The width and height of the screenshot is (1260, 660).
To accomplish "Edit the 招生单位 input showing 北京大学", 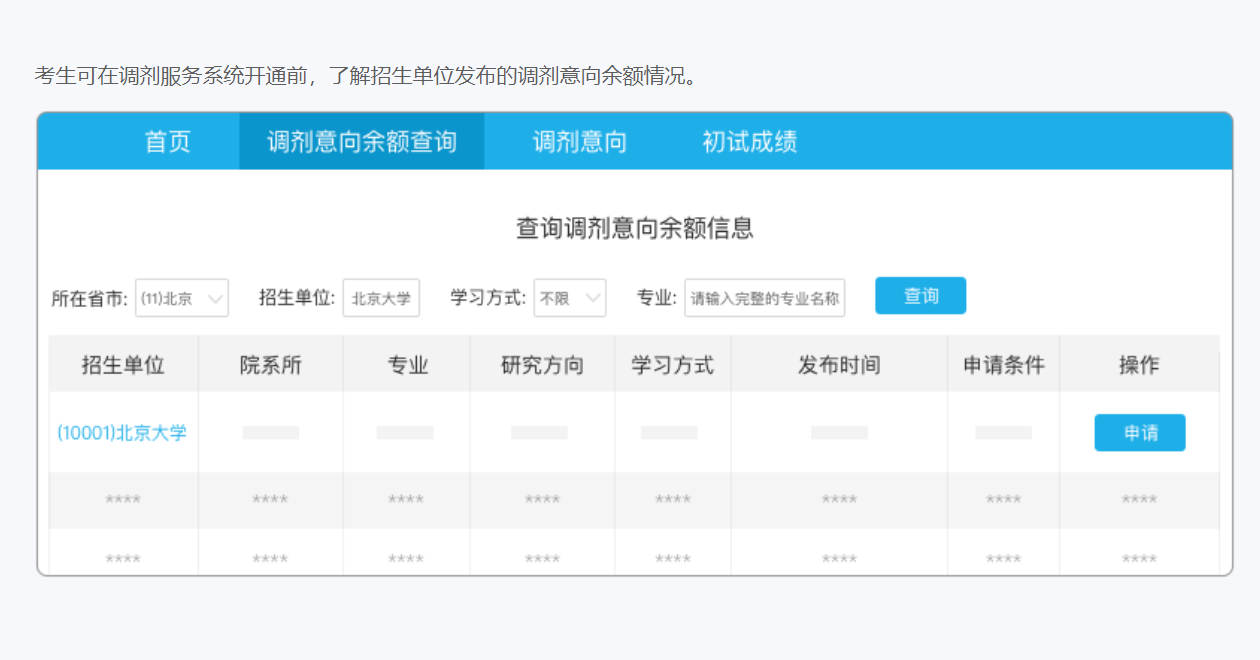I will 381,297.
